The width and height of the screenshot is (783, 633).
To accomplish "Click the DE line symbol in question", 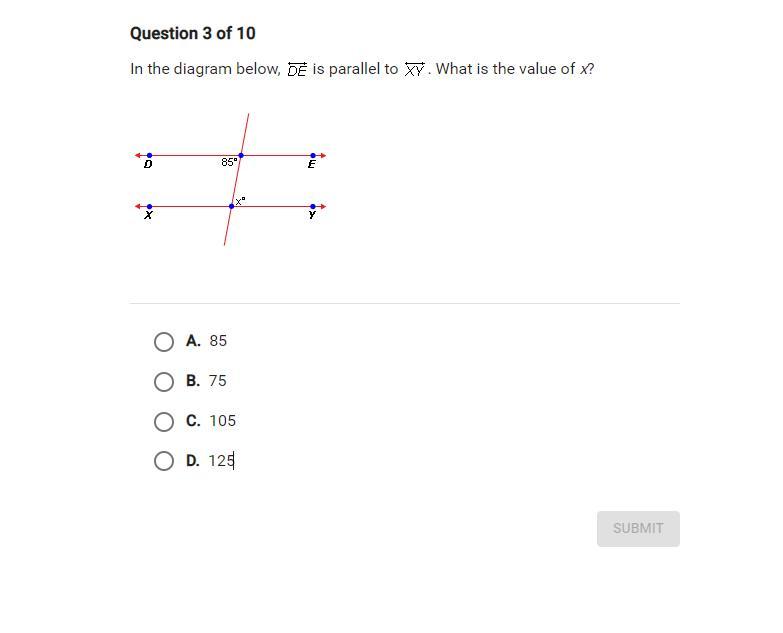I will click(x=297, y=69).
